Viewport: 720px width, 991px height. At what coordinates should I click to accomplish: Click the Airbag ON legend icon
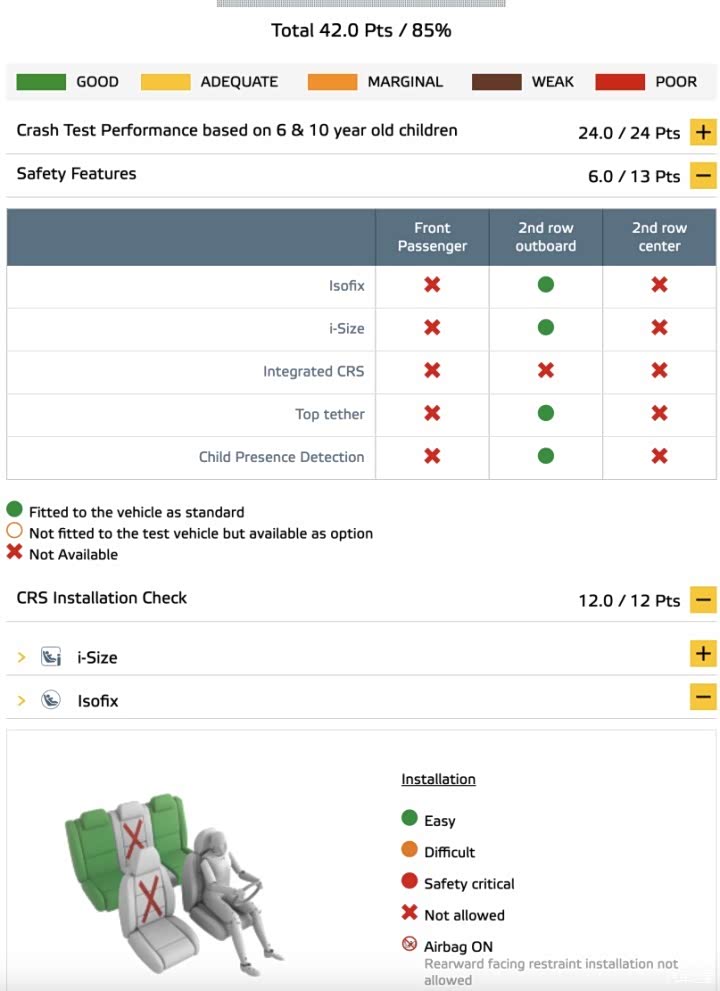click(x=410, y=944)
